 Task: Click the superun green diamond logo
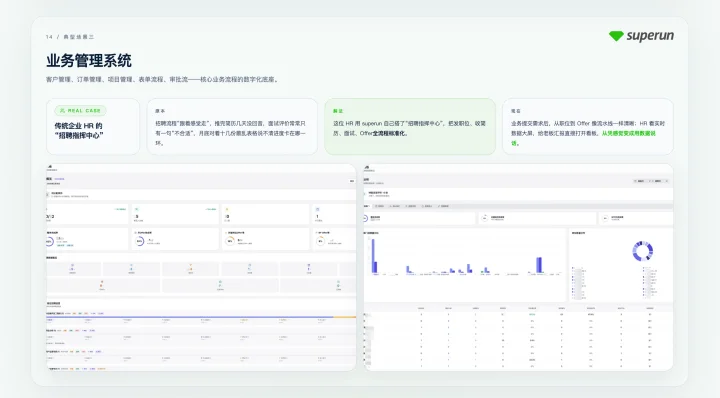click(616, 36)
